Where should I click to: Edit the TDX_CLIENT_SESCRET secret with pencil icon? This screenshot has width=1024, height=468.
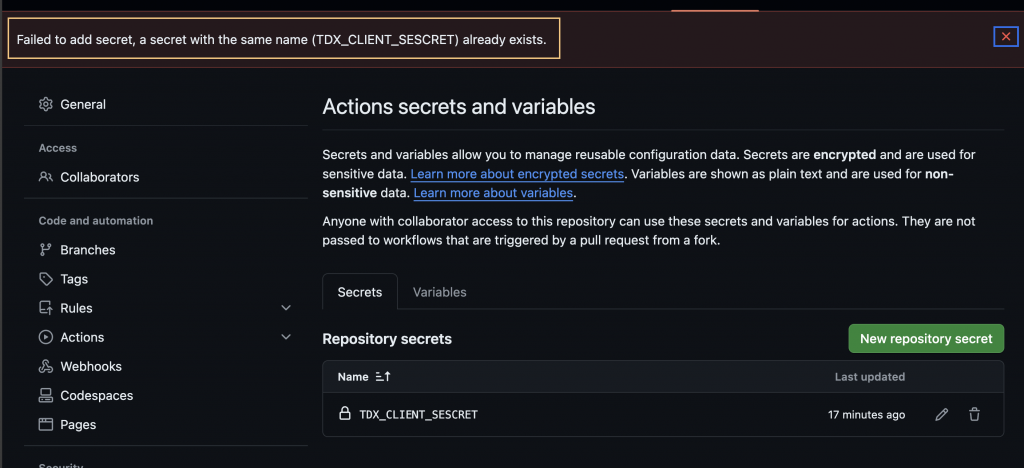point(941,414)
